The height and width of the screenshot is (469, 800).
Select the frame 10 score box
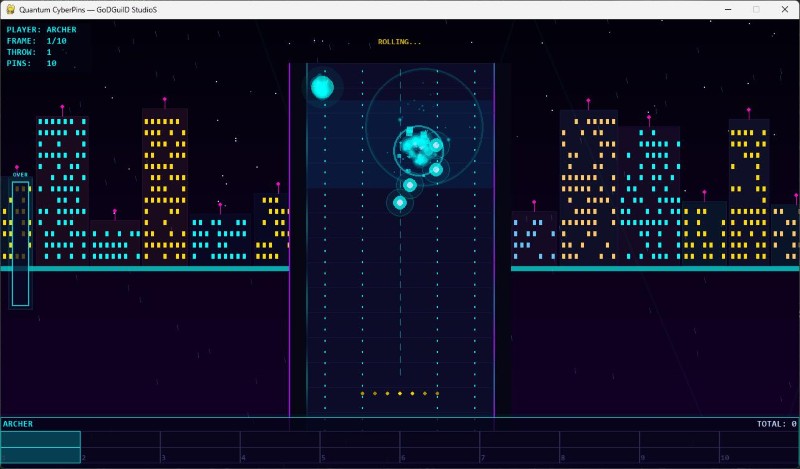pos(759,447)
